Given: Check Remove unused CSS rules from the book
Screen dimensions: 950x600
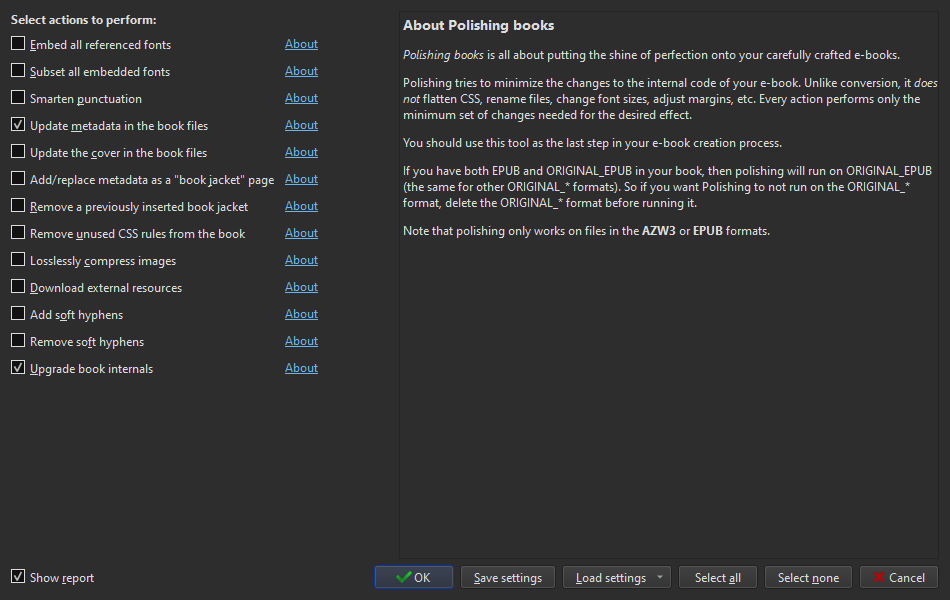Looking at the screenshot, I should pyautogui.click(x=16, y=233).
